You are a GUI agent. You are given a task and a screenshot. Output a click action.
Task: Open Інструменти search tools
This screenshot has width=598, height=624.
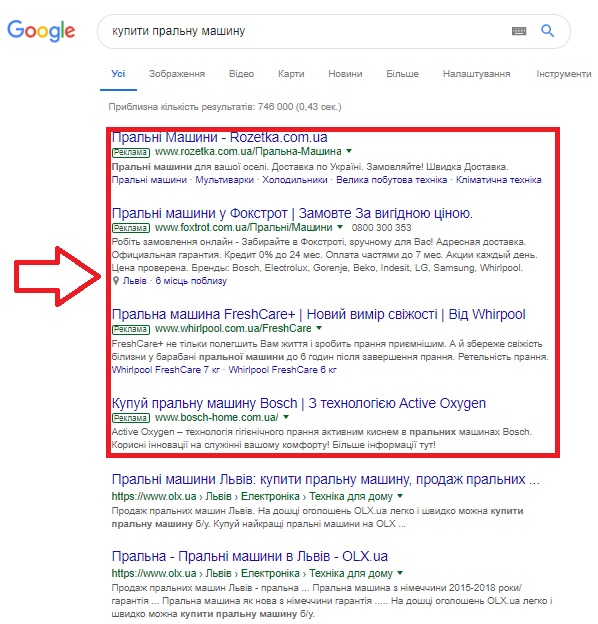[x=563, y=74]
